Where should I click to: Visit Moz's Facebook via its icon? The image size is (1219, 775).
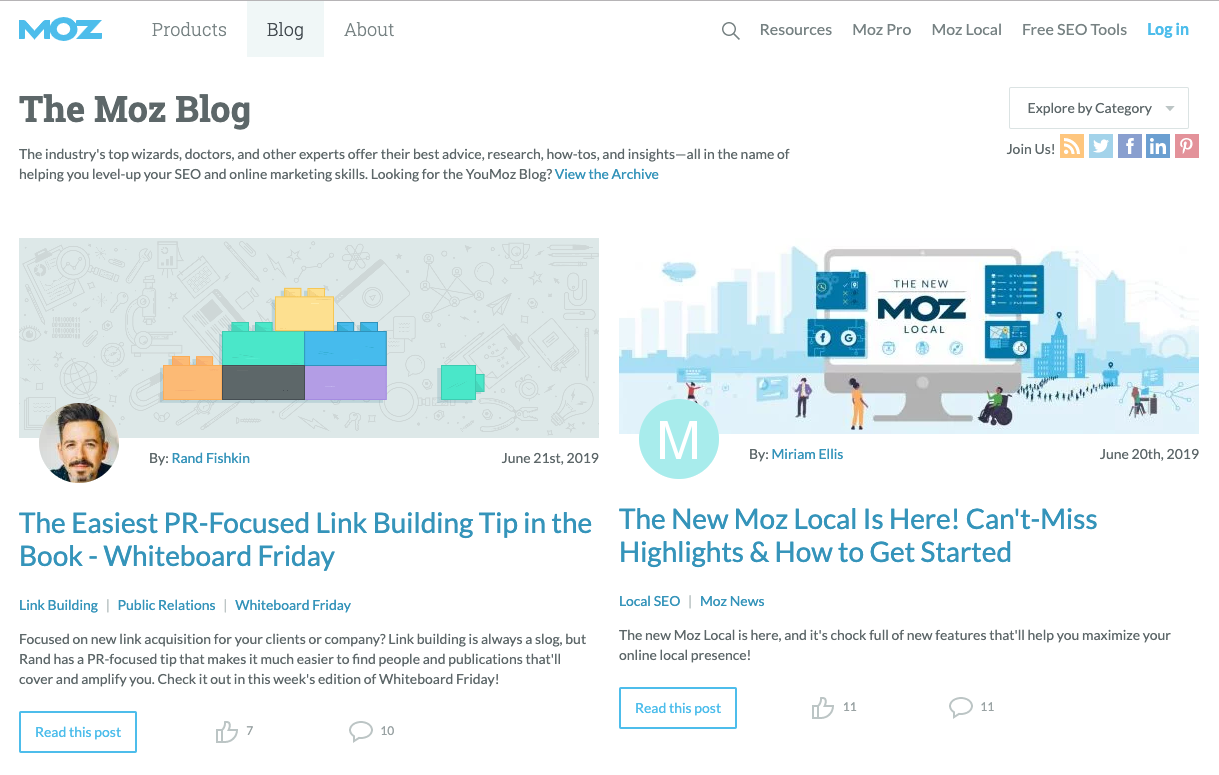click(x=1129, y=146)
